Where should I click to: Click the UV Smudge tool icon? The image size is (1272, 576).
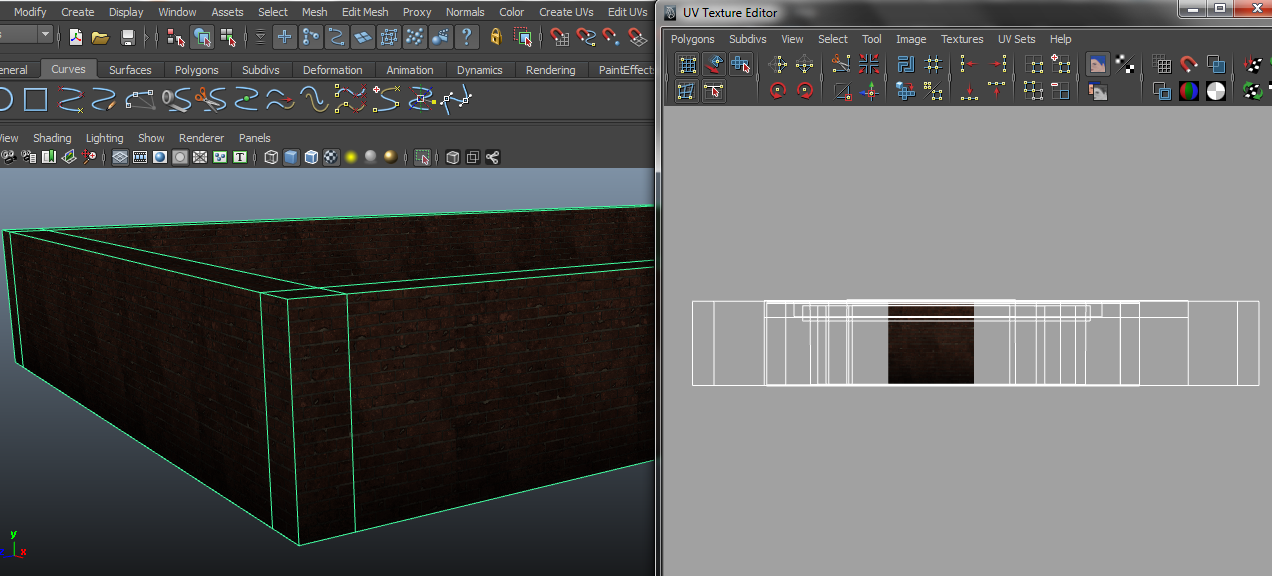[714, 65]
